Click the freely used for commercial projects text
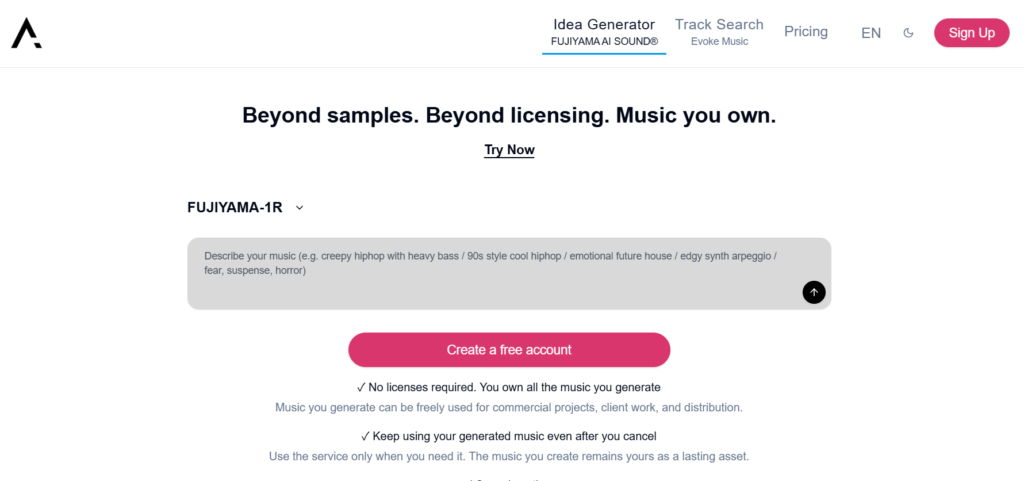Screen dimensions: 1024x481 (x=509, y=408)
